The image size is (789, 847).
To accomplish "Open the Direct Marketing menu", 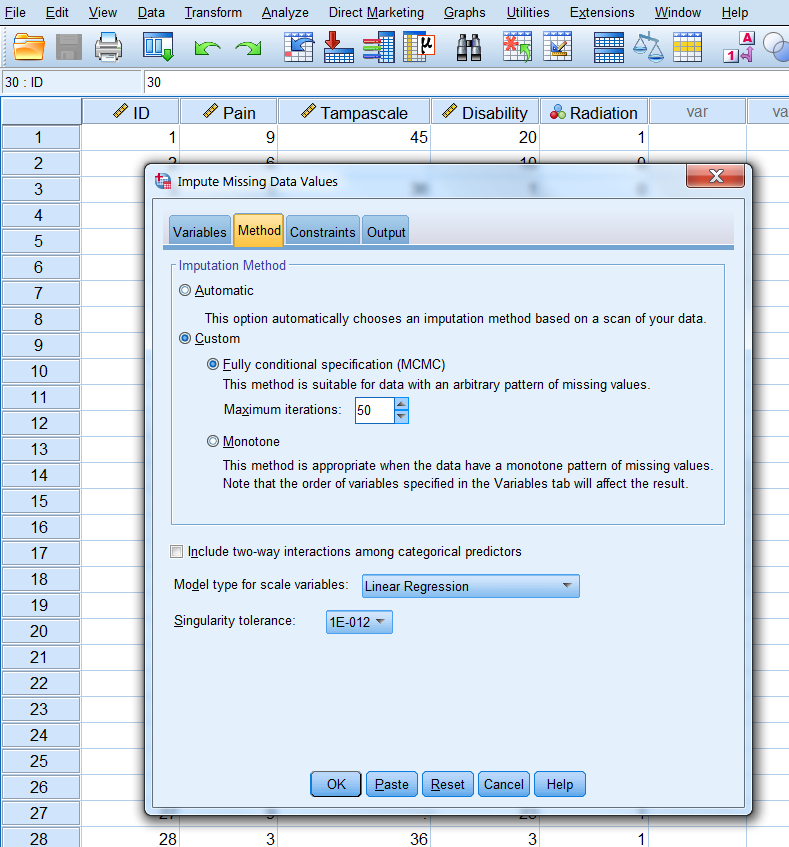I will (x=376, y=12).
